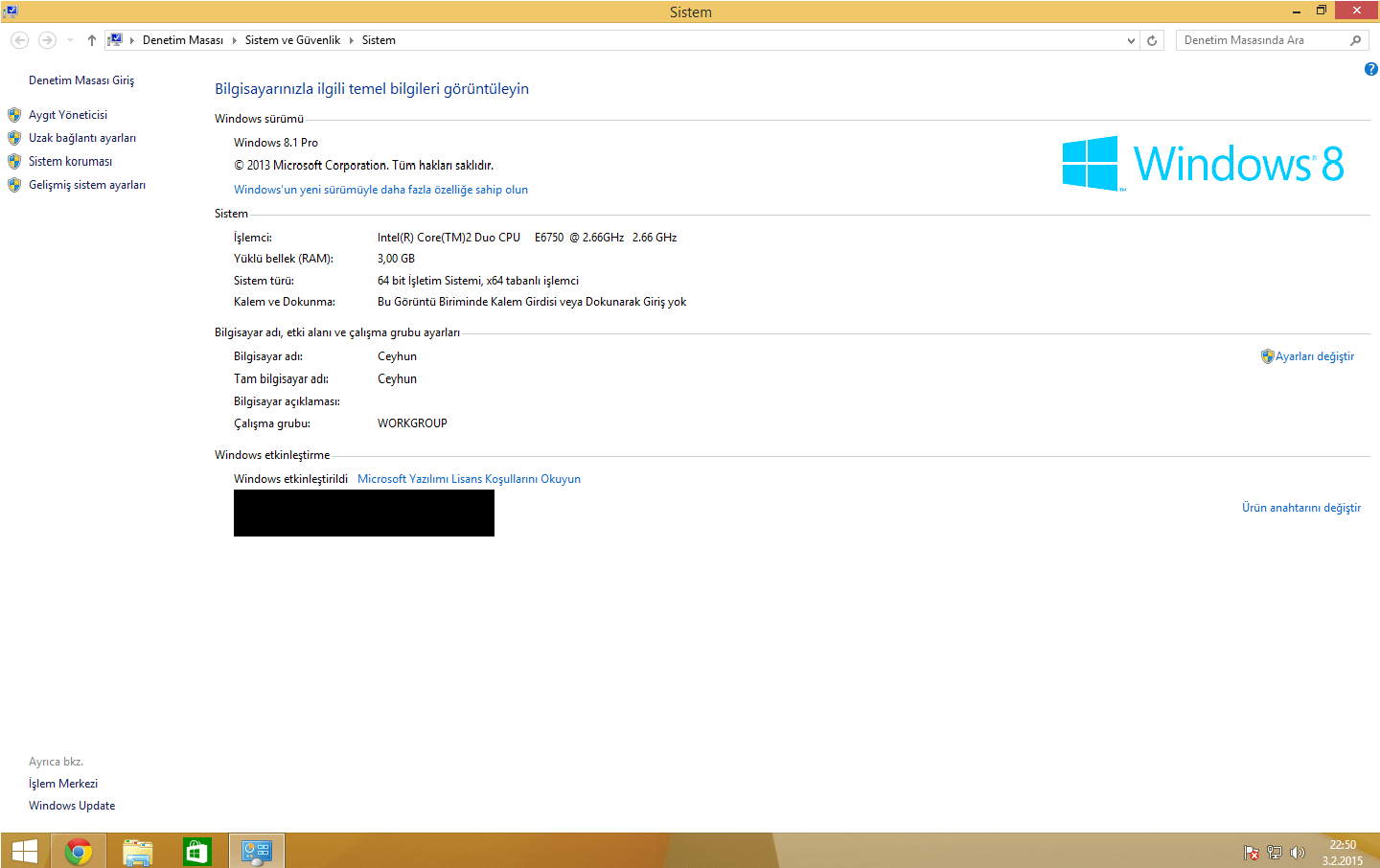The height and width of the screenshot is (868, 1380).
Task: Open Gelişmiş sistem ayarları
Action: click(87, 185)
